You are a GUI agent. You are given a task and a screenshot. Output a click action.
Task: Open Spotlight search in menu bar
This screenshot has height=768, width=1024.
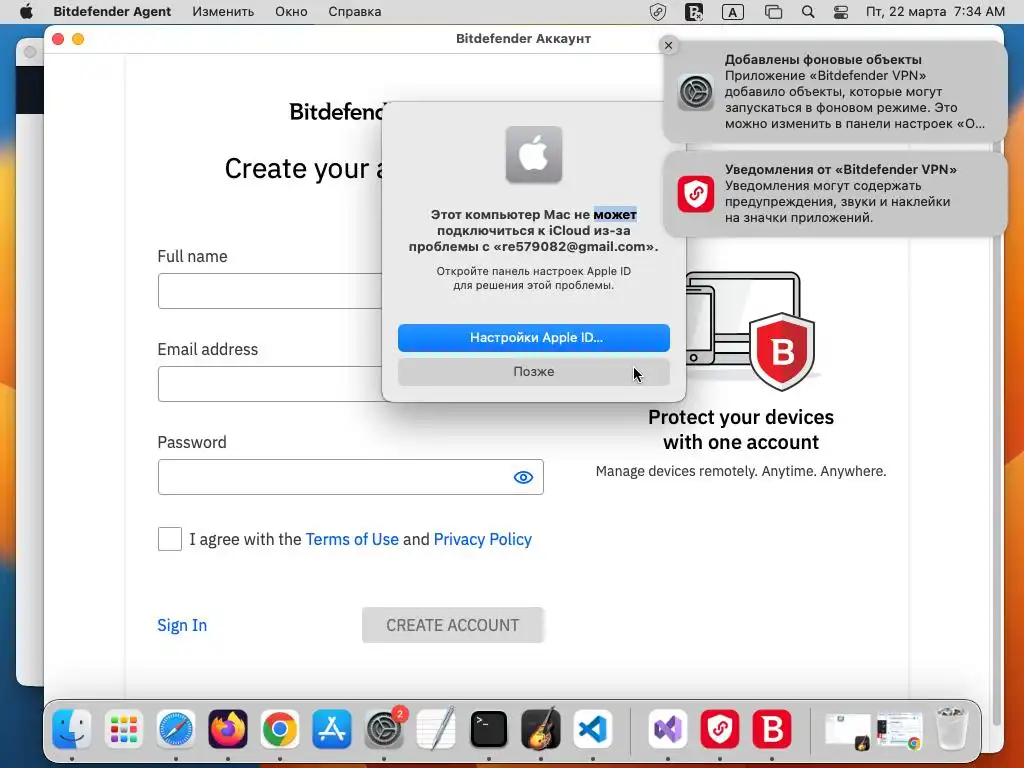[808, 12]
